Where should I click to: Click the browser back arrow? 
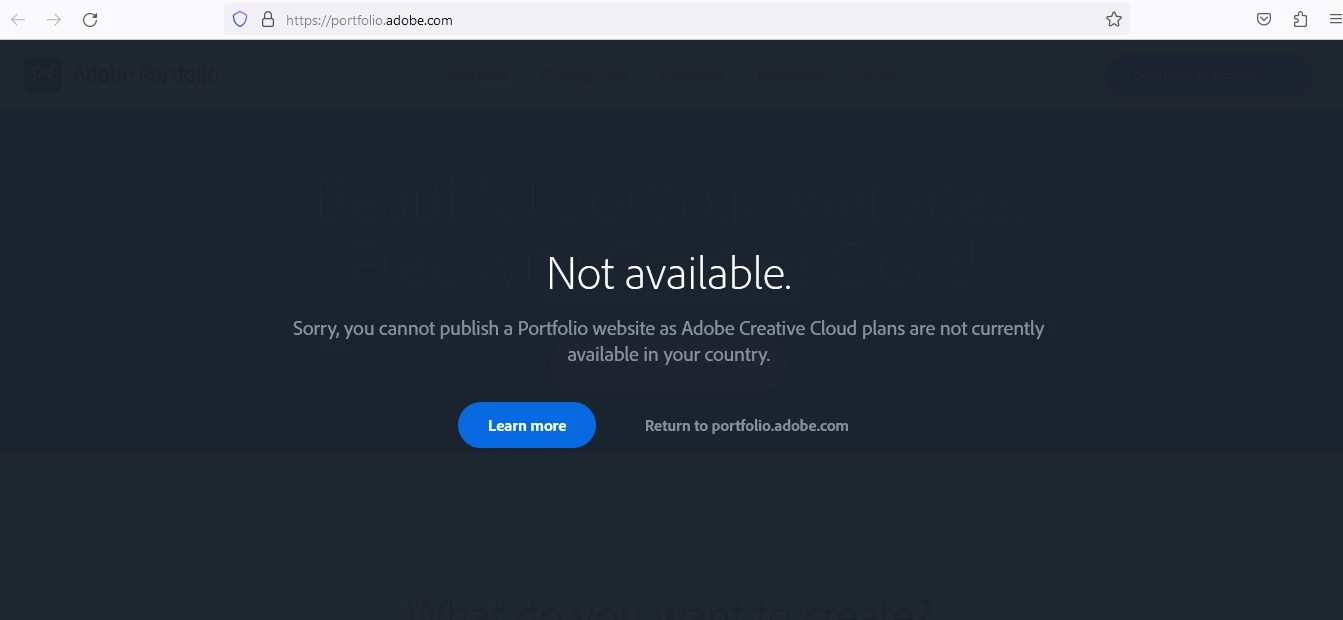point(18,19)
